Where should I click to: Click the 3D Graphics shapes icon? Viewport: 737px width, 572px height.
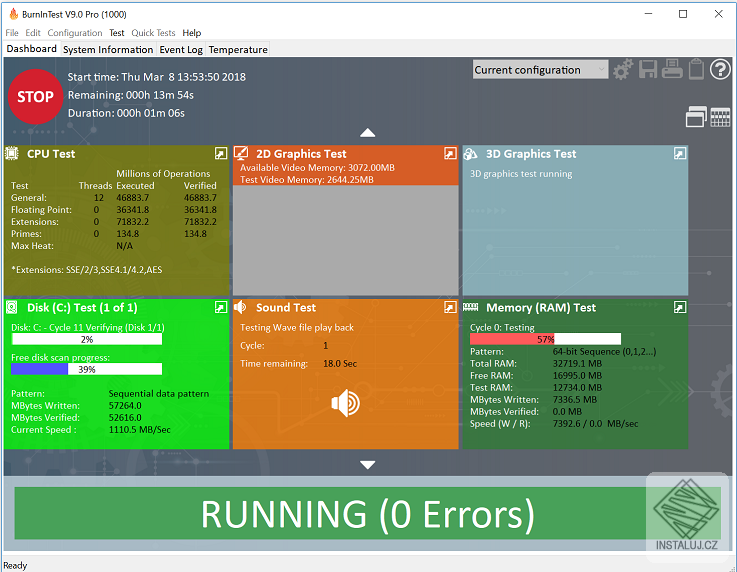tap(470, 154)
